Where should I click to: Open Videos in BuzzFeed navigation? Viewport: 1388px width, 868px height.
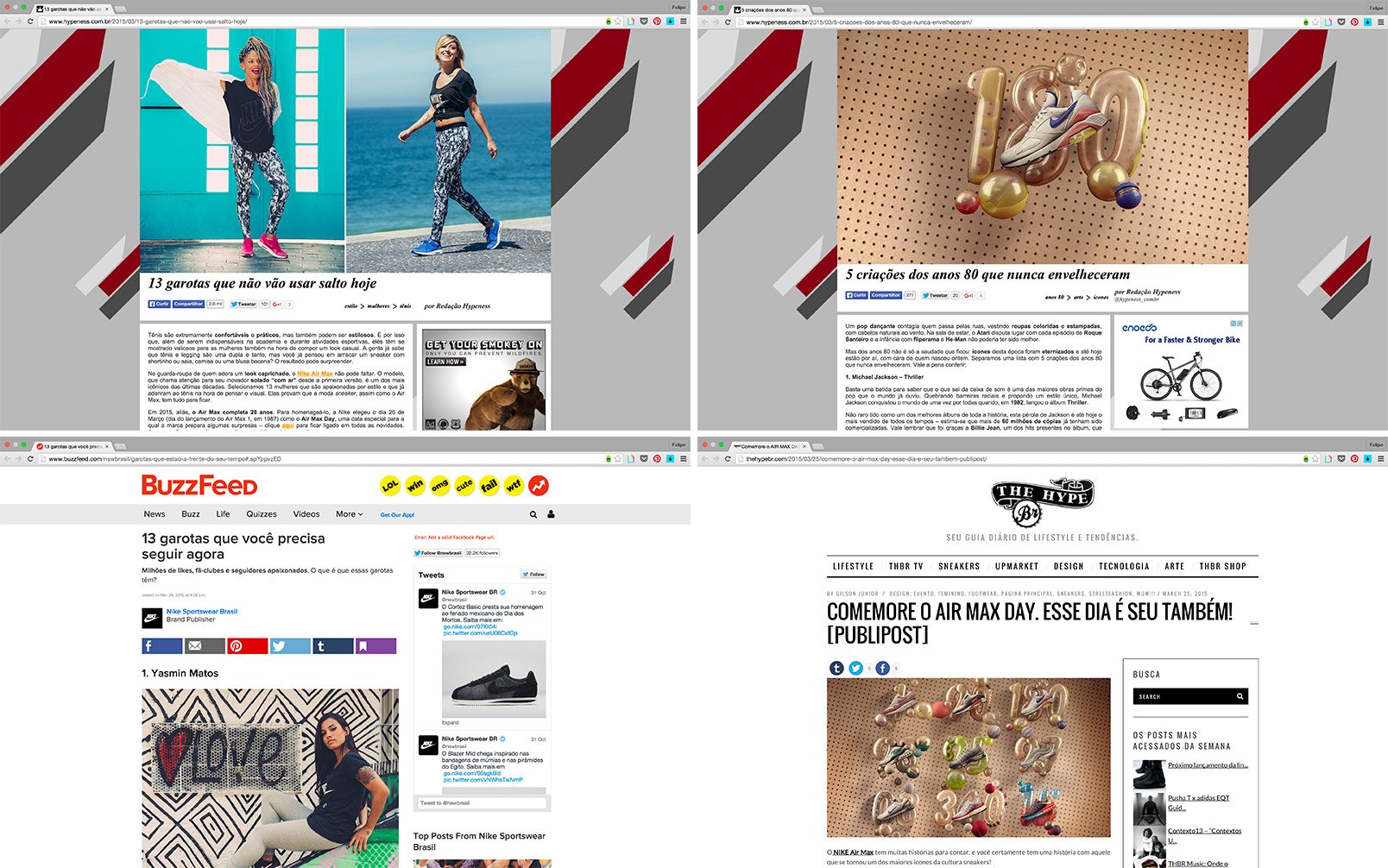coord(306,514)
